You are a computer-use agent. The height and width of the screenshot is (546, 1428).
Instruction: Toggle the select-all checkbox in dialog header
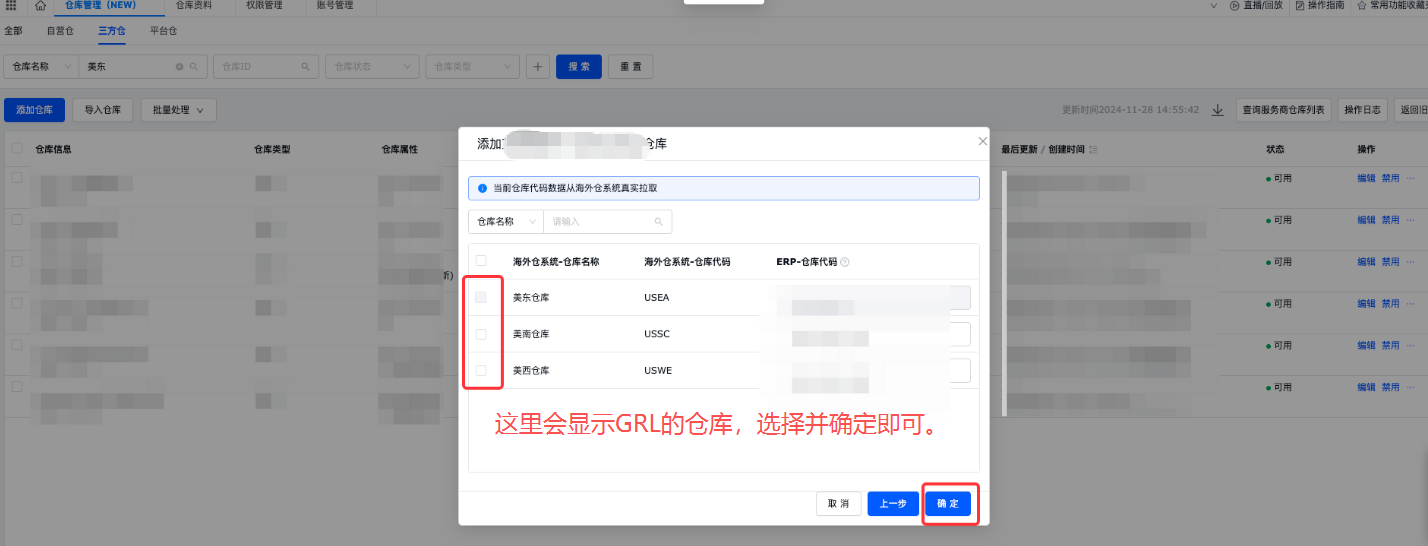click(481, 261)
